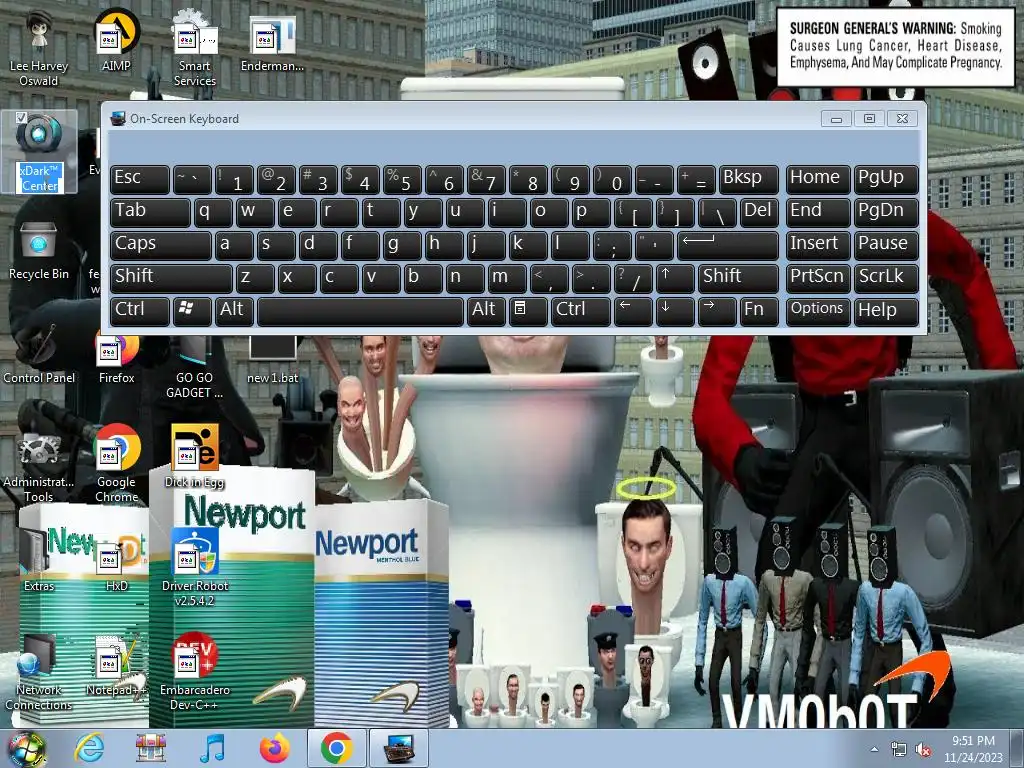
Task: Click the number 5 key
Action: tap(402, 179)
